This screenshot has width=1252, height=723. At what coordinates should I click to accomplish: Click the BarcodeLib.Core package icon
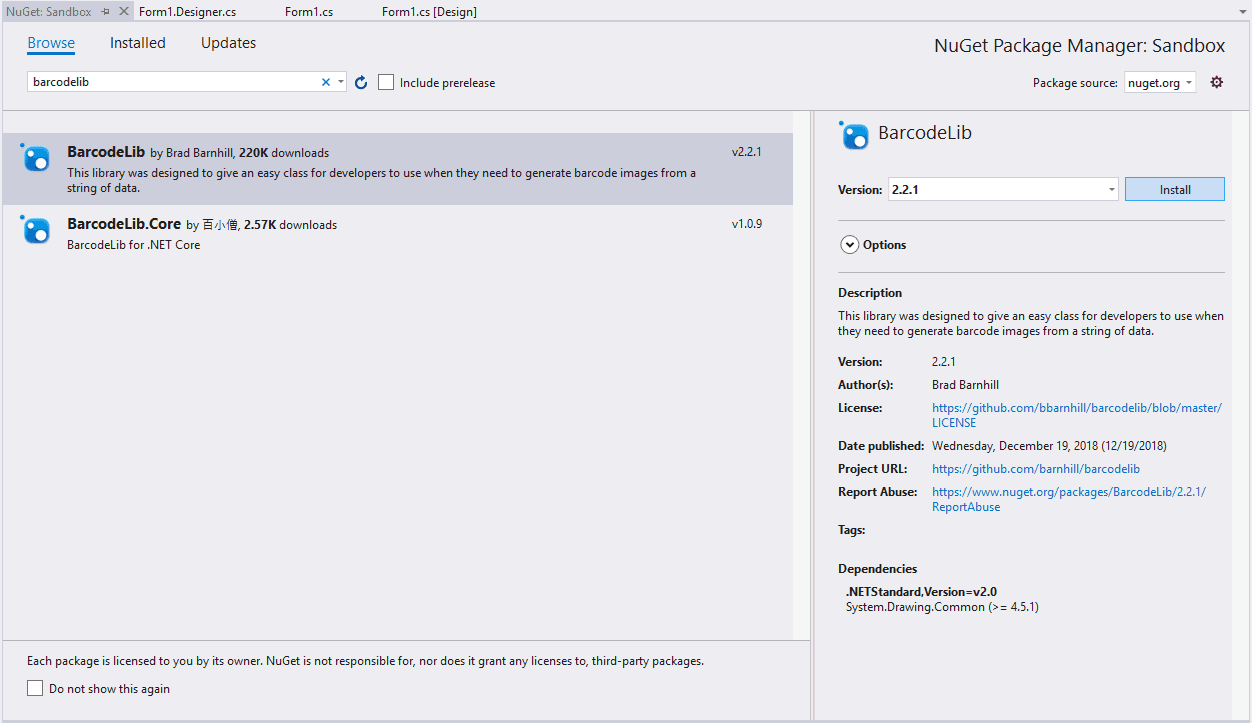[x=36, y=230]
